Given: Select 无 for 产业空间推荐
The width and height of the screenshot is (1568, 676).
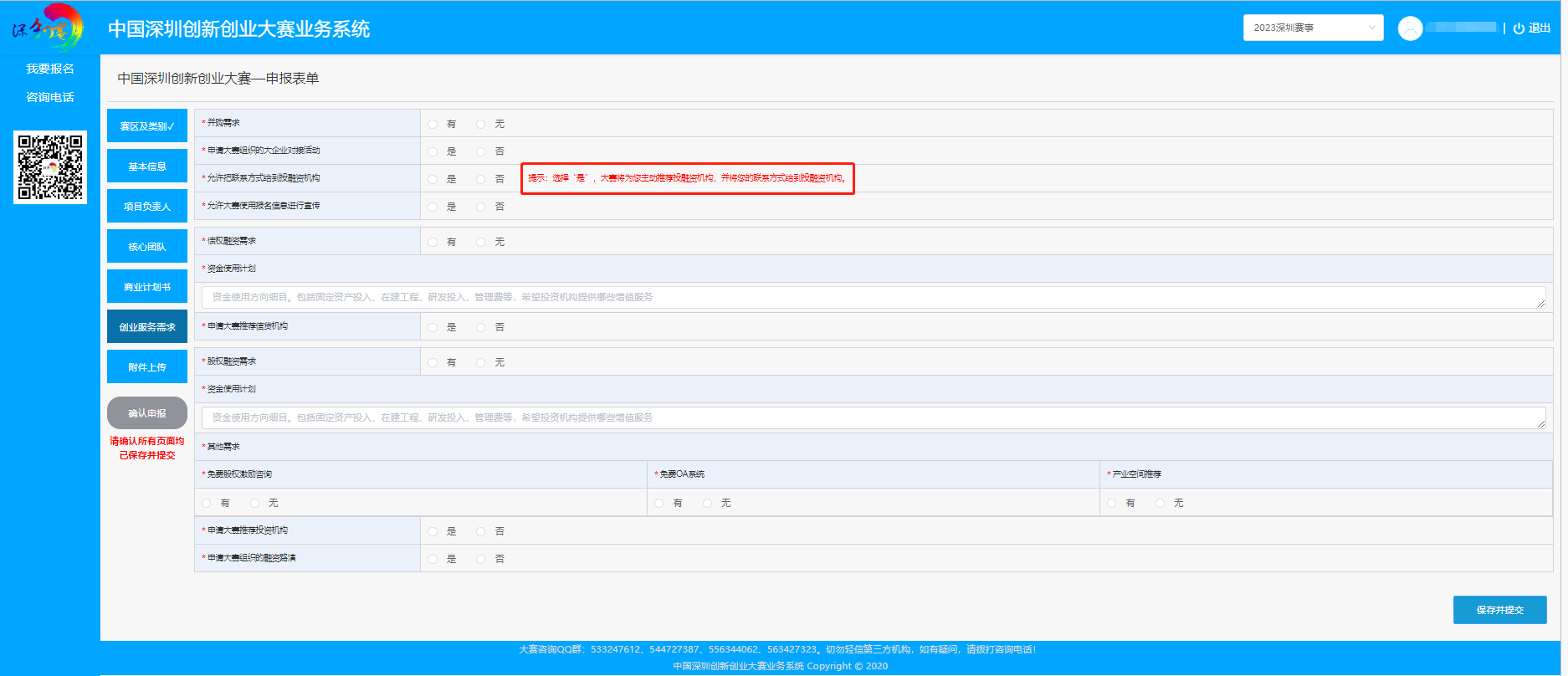Looking at the screenshot, I should [x=1161, y=503].
